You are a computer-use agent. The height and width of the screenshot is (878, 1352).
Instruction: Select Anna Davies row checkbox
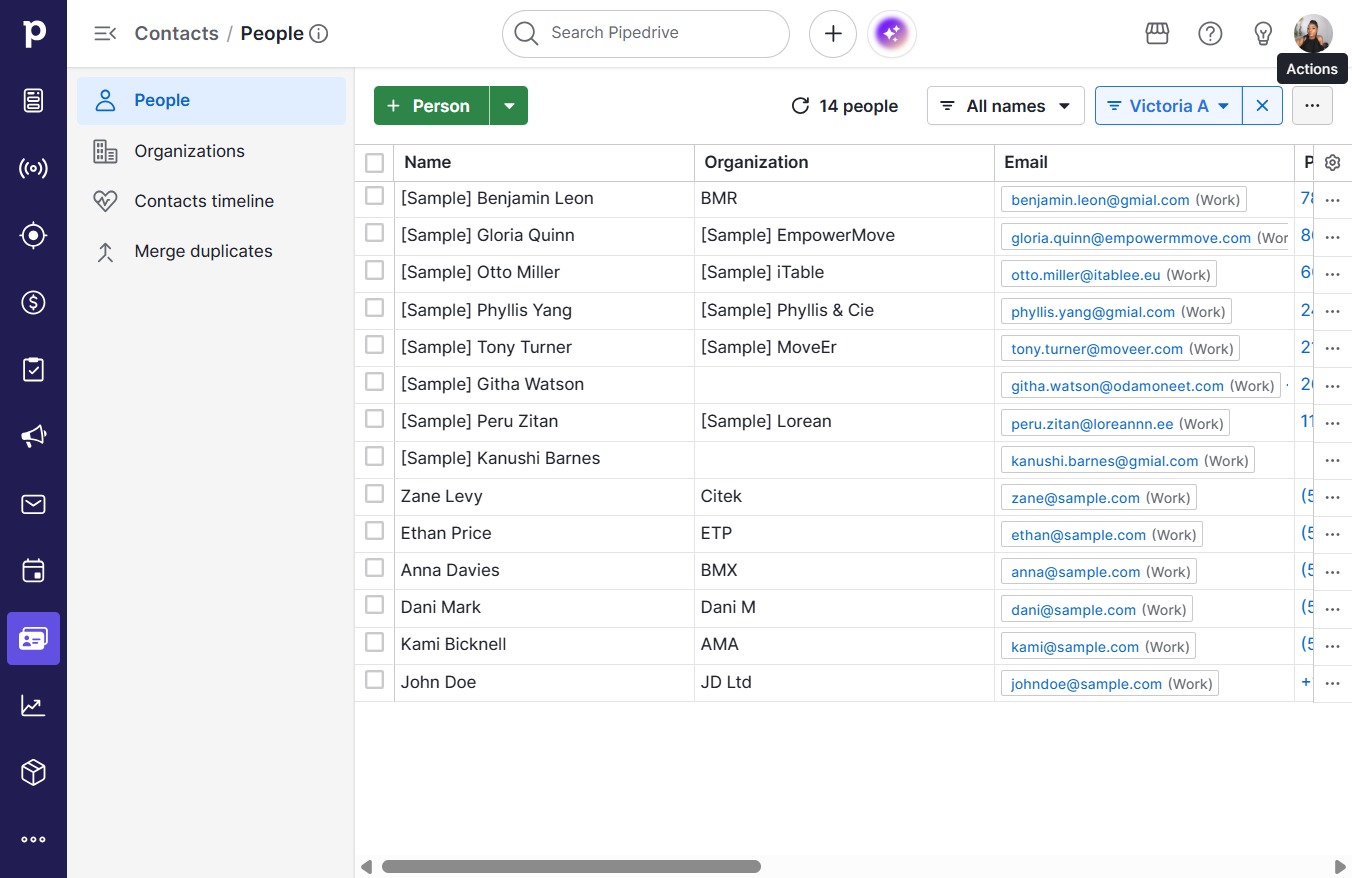point(374,567)
